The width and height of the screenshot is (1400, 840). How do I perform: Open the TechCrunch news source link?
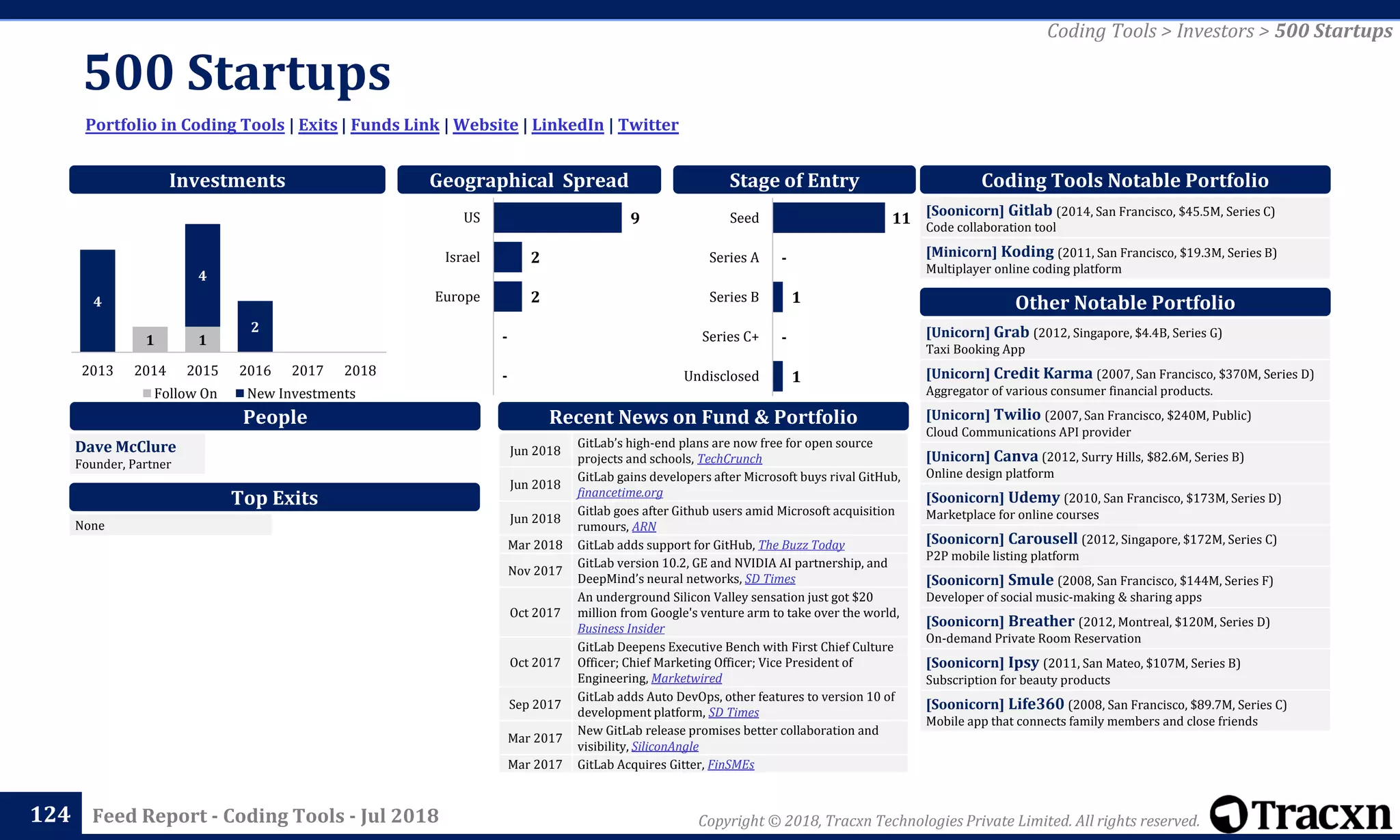(729, 459)
